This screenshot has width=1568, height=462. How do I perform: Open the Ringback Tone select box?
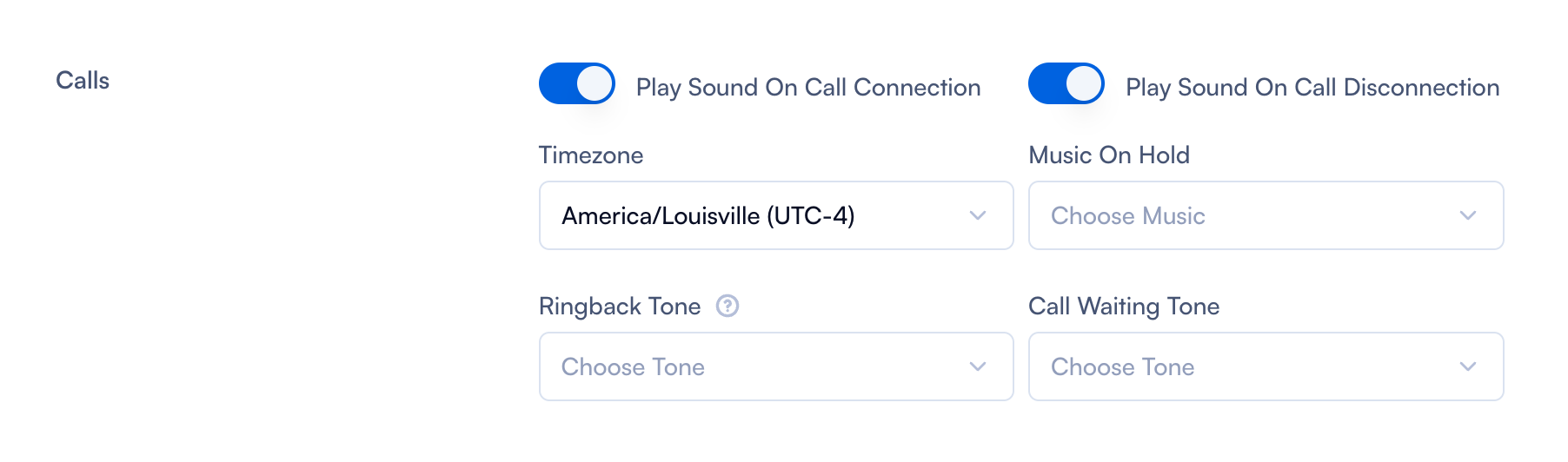[x=775, y=366]
